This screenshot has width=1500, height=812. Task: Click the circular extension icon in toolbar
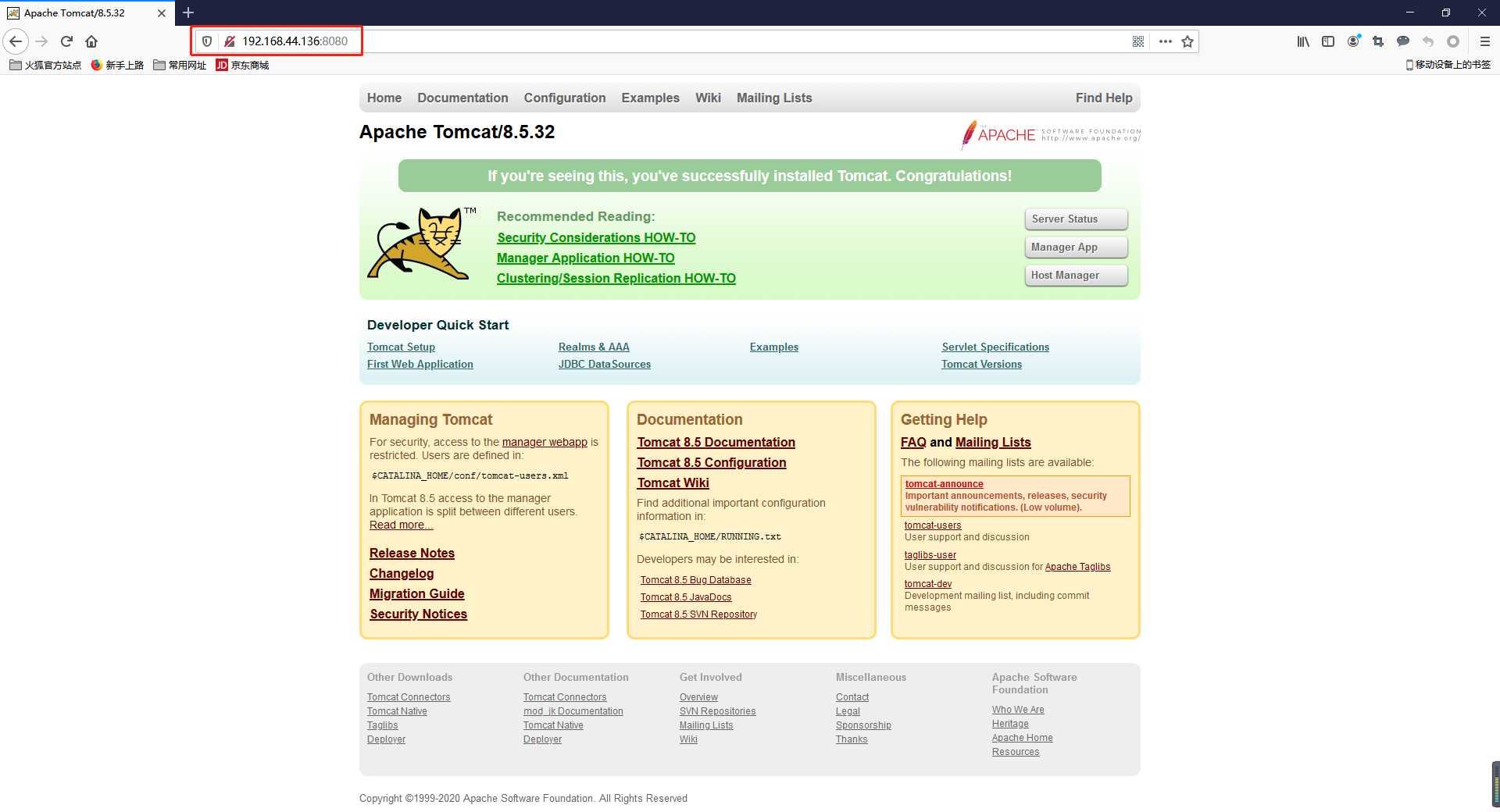tap(1453, 41)
